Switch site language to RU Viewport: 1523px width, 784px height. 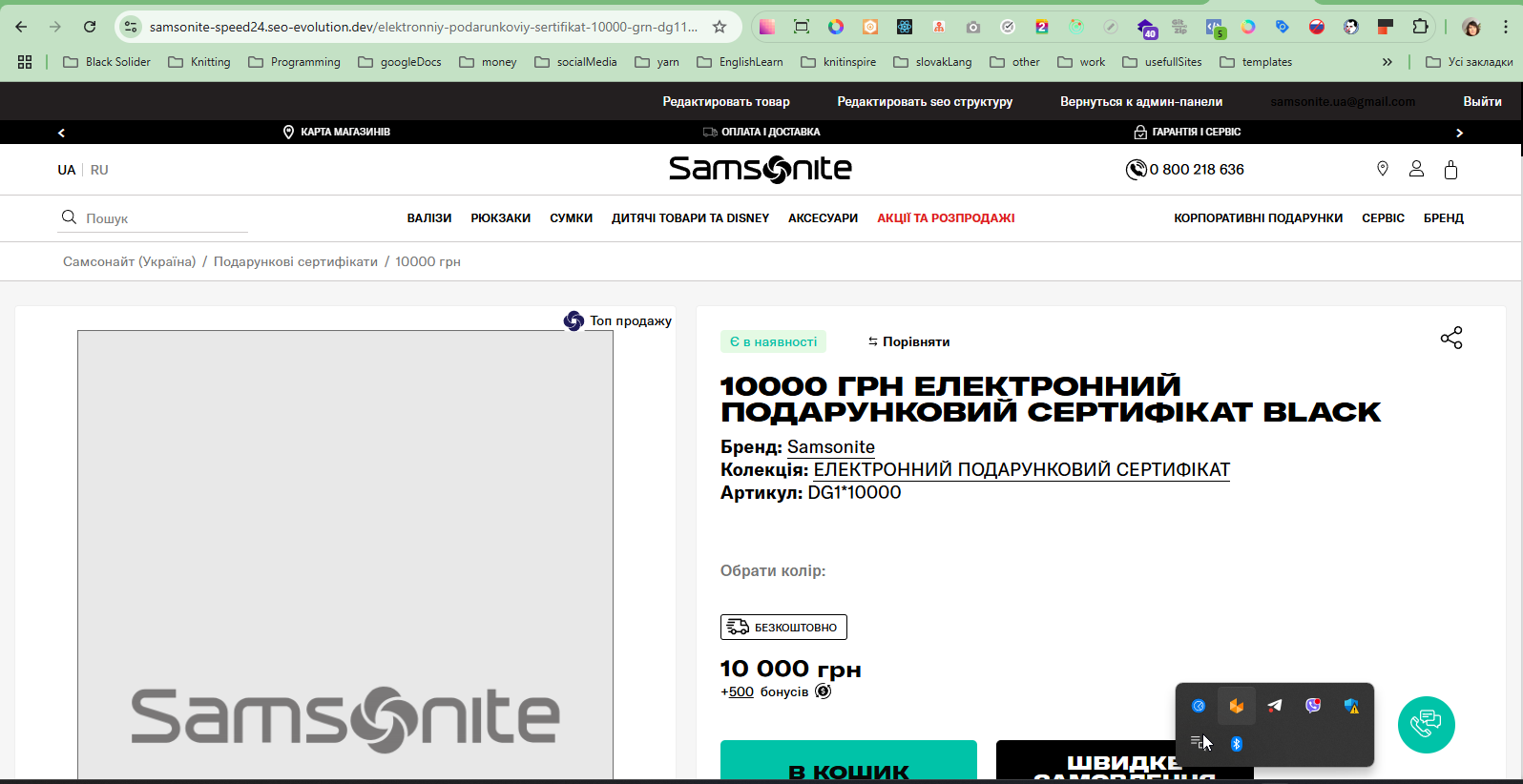click(x=99, y=170)
